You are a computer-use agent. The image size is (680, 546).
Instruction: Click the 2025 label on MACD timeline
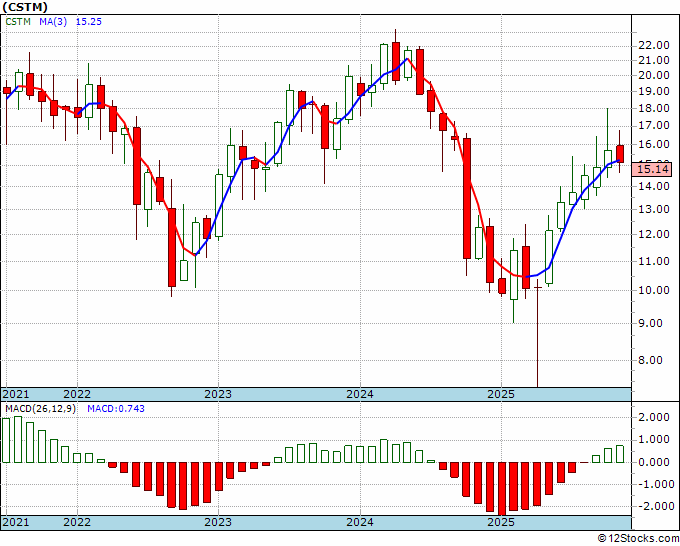coord(501,522)
